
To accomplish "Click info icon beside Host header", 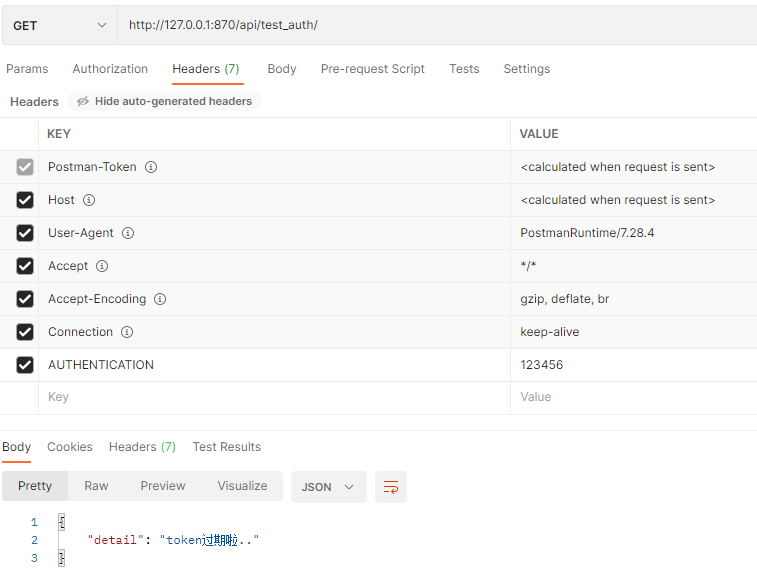I will [89, 200].
